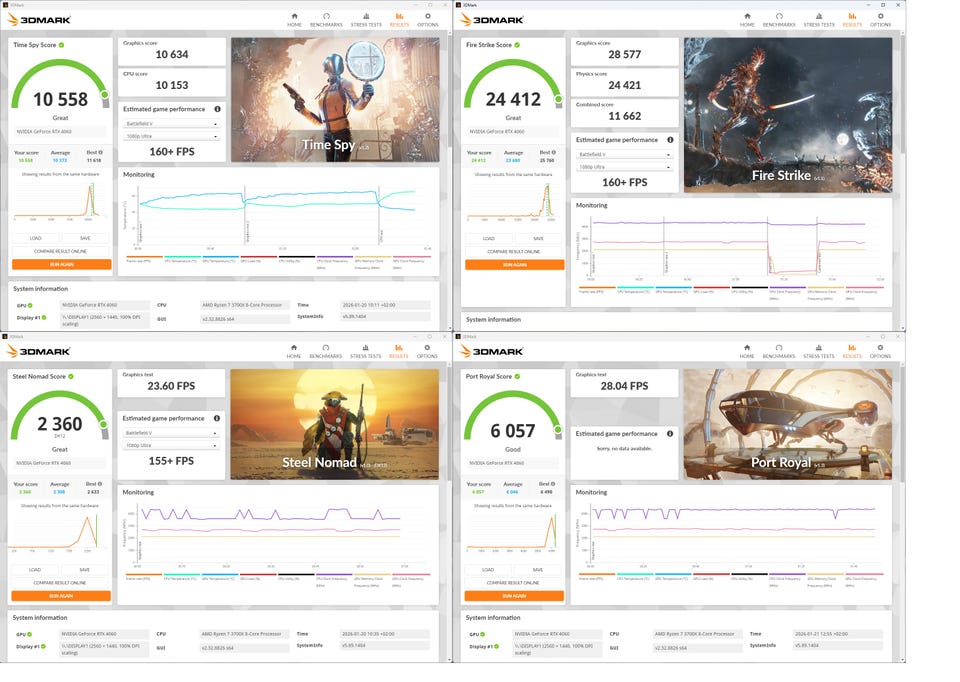
Task: Toggle GPU Temperature series in Fire Strike monitoring legend
Action: [673, 290]
